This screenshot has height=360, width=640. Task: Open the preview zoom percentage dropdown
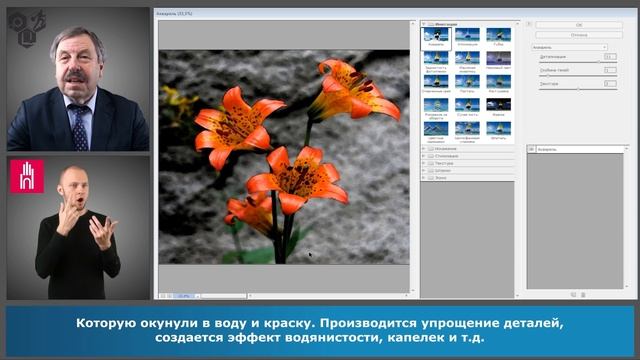(198, 296)
